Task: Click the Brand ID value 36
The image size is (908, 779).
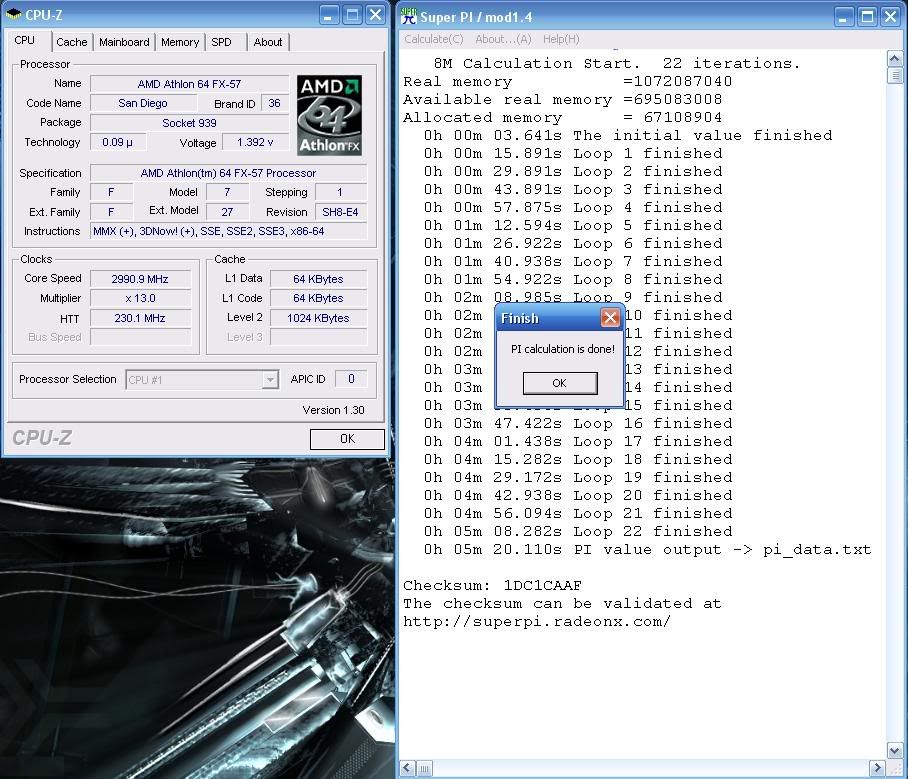Action: [x=274, y=103]
